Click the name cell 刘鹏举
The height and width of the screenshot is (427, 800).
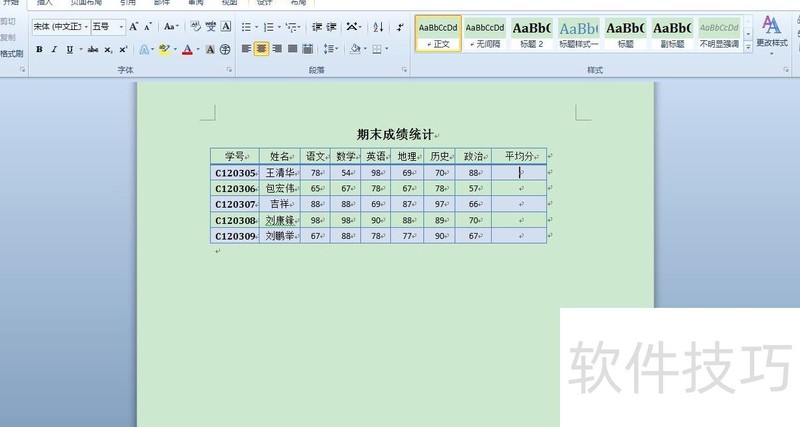(x=280, y=236)
